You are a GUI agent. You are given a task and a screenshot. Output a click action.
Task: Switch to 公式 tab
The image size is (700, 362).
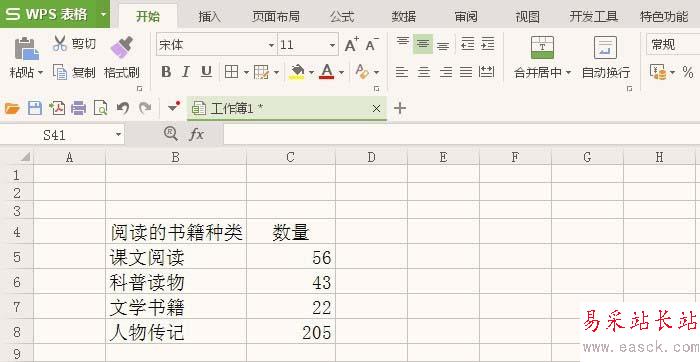(342, 17)
